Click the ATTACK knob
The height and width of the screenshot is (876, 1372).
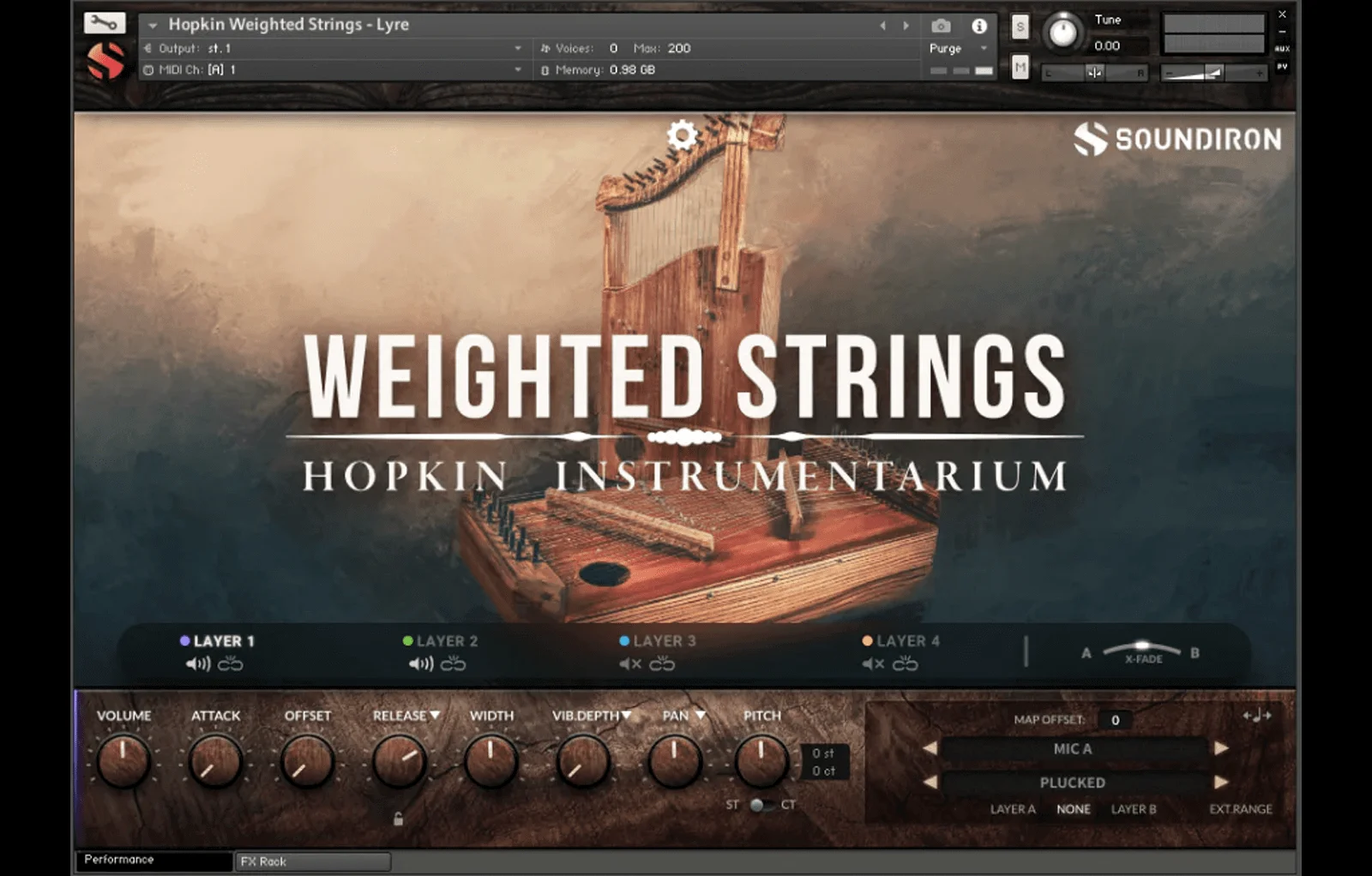click(215, 761)
